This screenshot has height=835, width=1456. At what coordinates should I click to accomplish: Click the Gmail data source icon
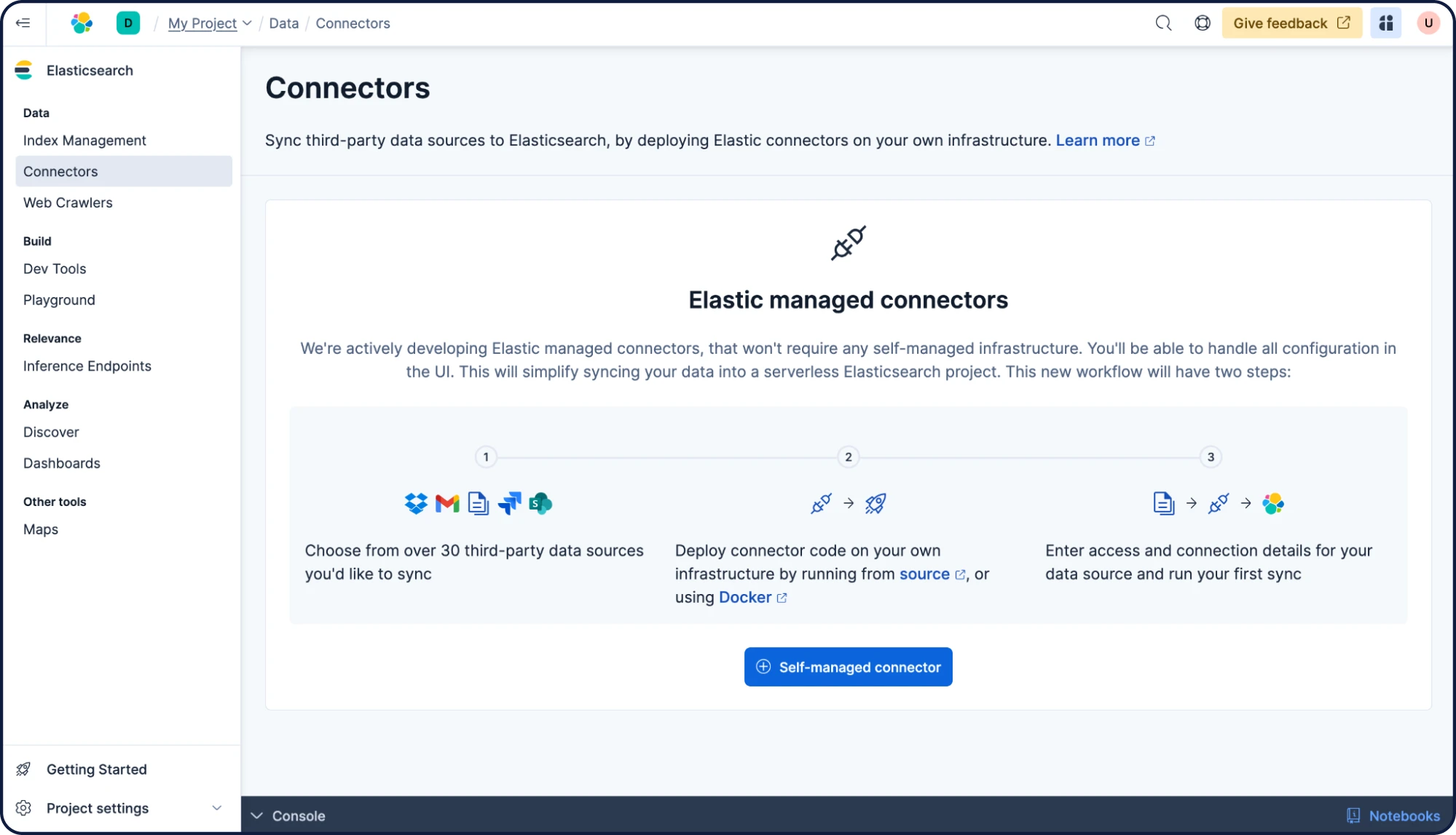pyautogui.click(x=447, y=503)
